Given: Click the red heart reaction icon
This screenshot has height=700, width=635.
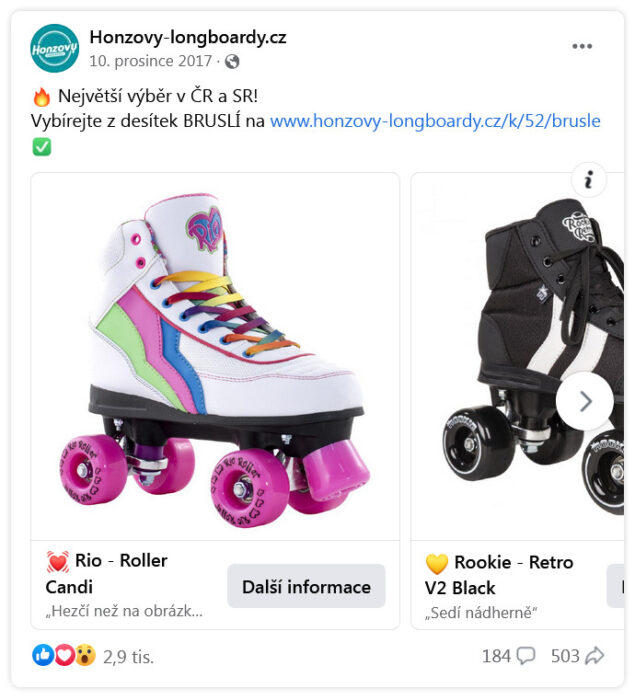Looking at the screenshot, I should coord(65,655).
